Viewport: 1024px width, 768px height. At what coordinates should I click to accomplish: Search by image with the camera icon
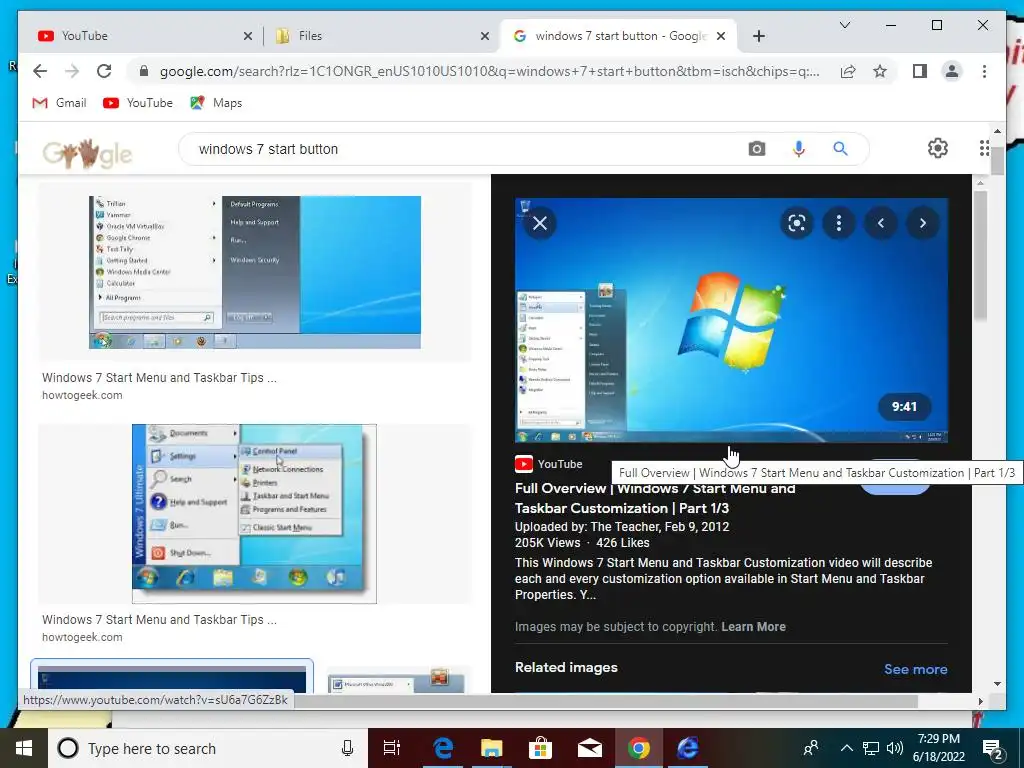[x=756, y=149]
